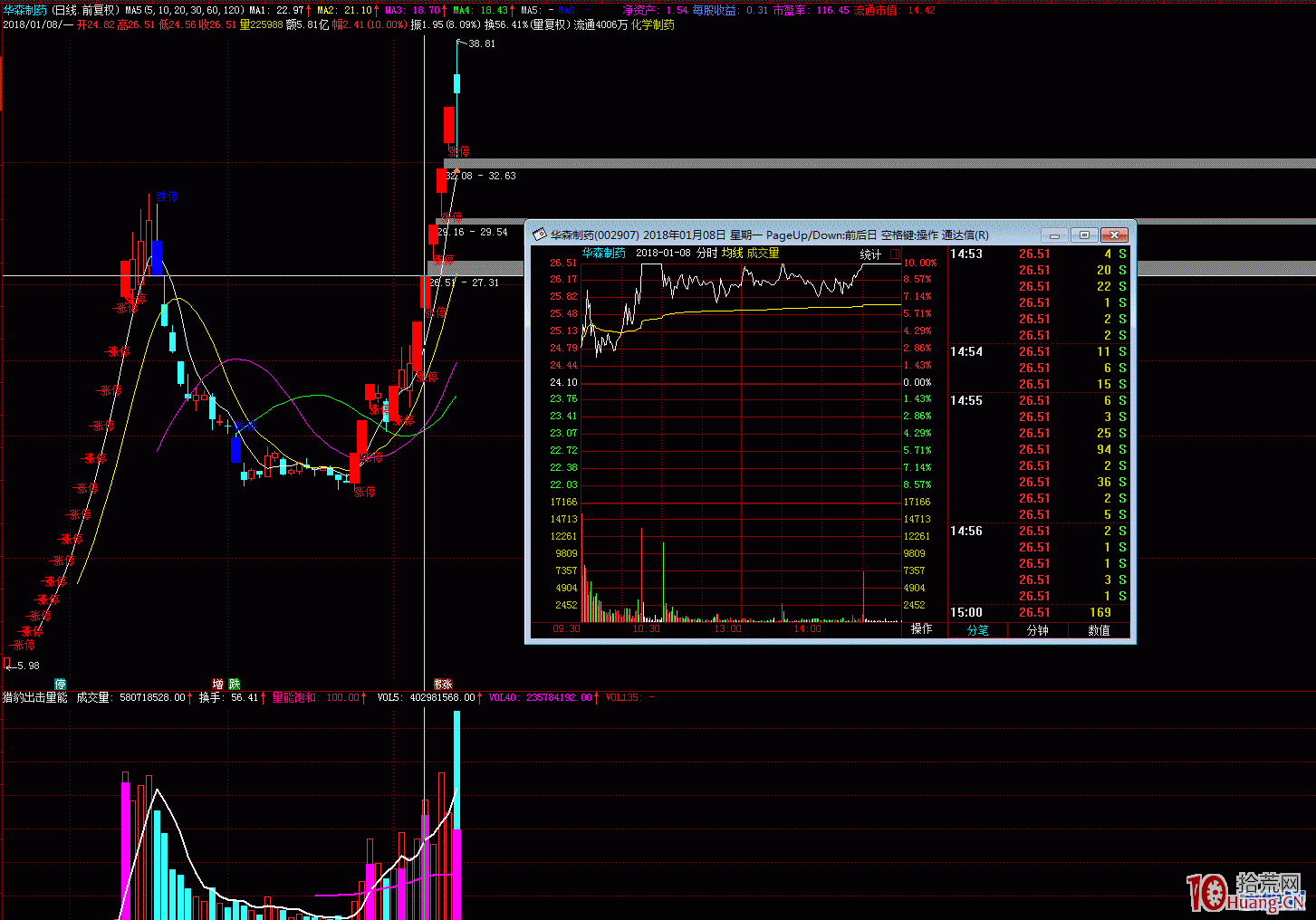Click the 32.08 - 32.63 gap label
Screen dimensions: 1316x920
click(x=481, y=176)
